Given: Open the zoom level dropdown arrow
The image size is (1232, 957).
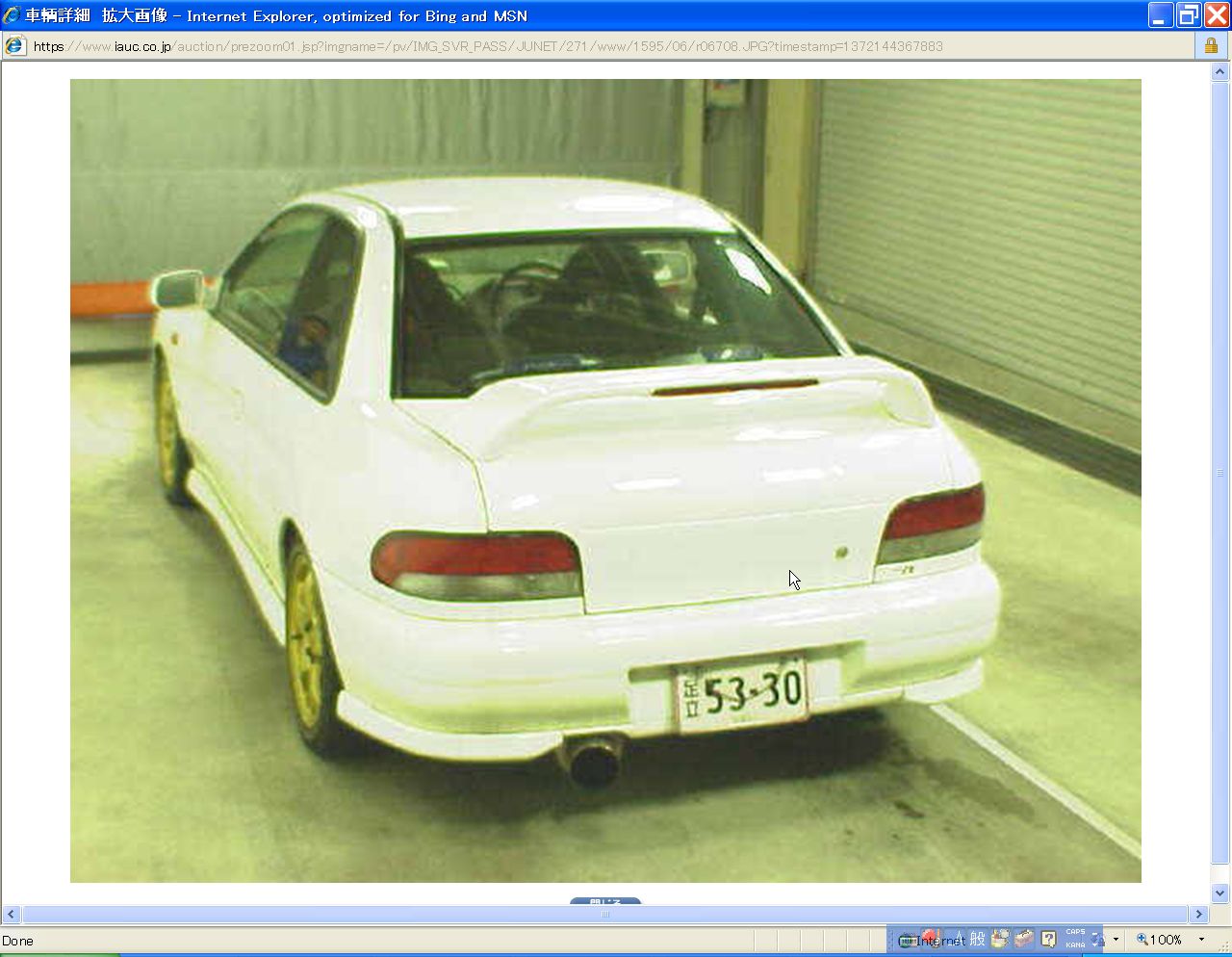Looking at the screenshot, I should click(x=1201, y=940).
